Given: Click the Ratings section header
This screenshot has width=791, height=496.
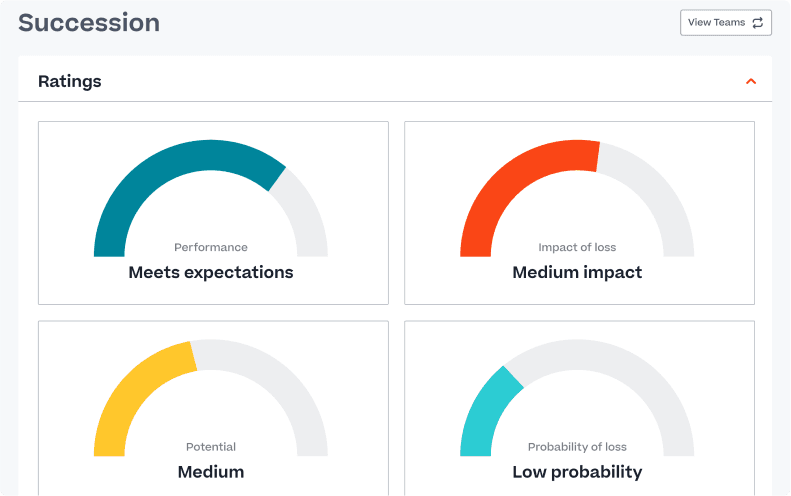Looking at the screenshot, I should tap(70, 81).
